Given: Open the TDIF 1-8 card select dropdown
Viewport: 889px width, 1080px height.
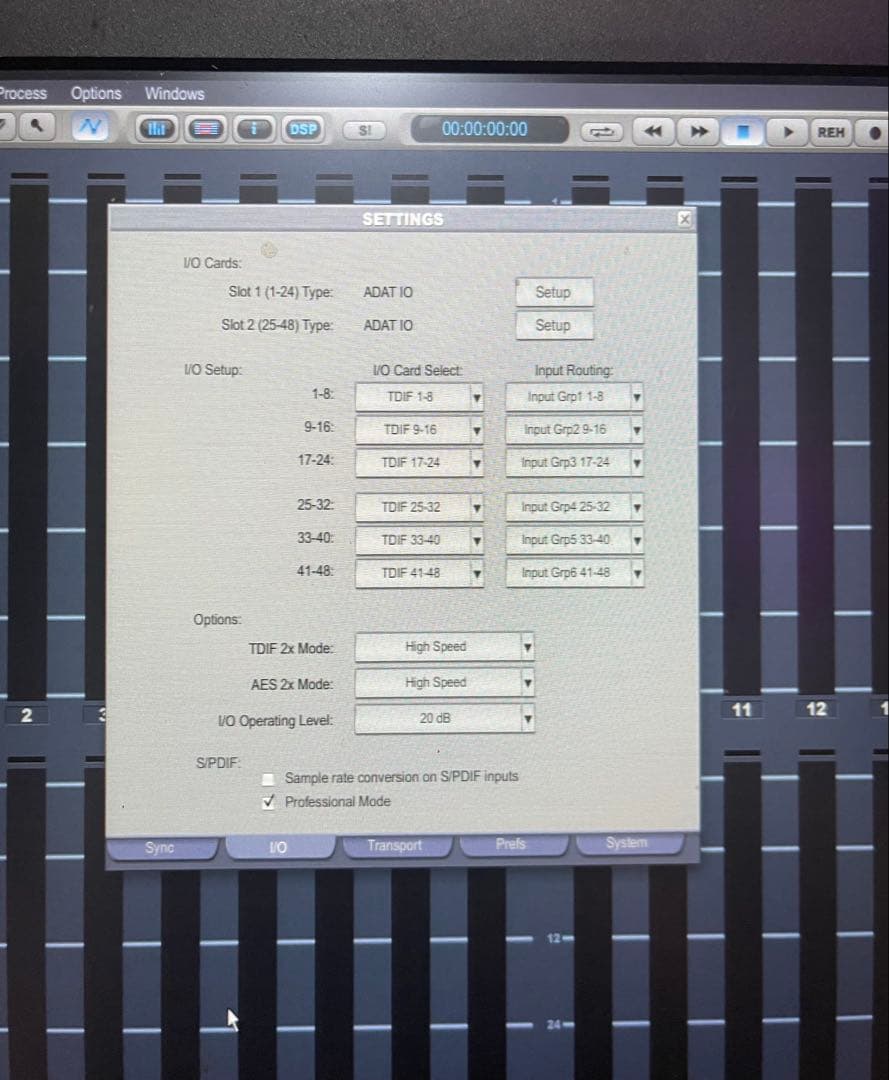Looking at the screenshot, I should tap(477, 398).
